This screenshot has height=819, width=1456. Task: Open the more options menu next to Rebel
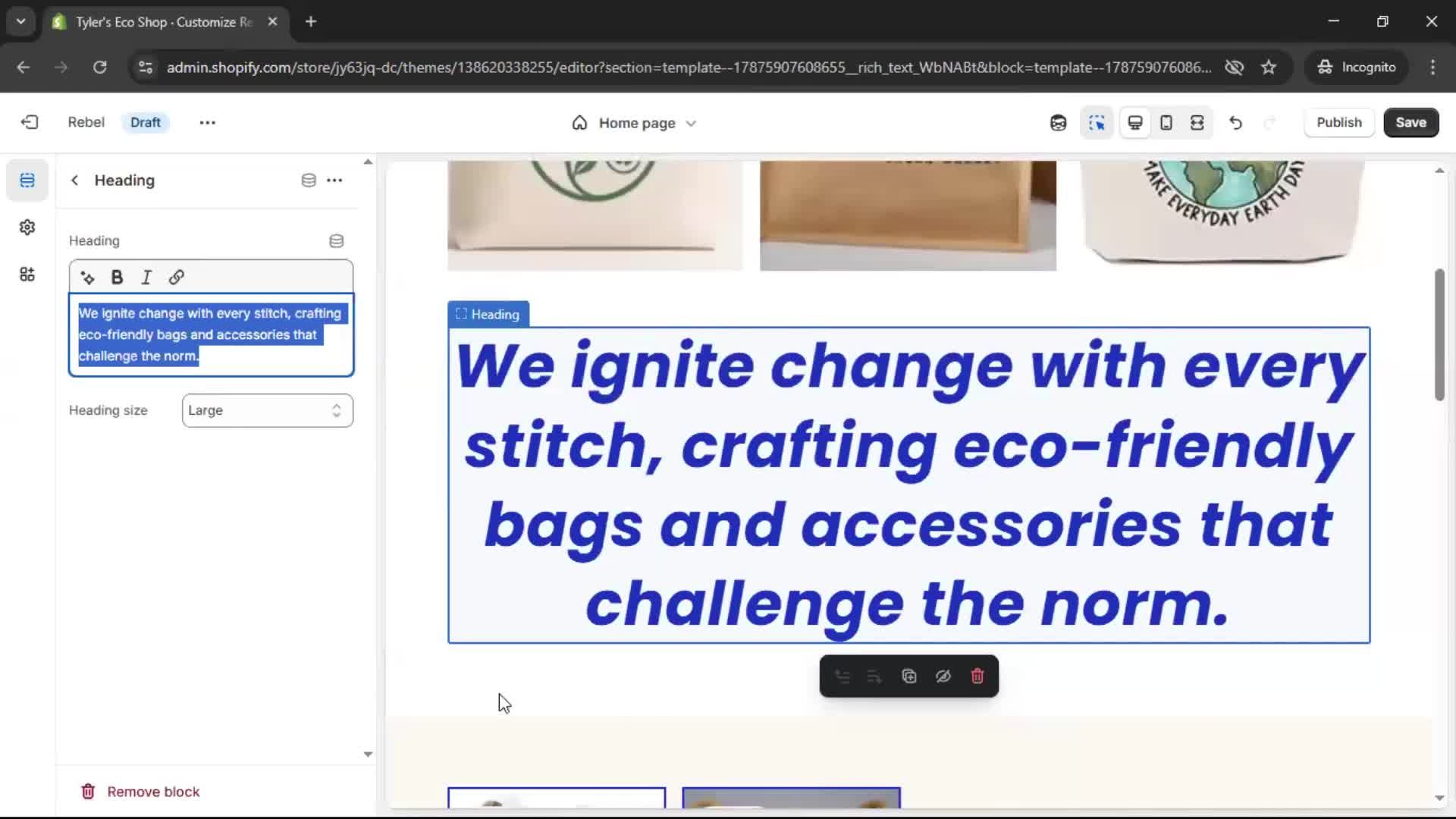[206, 122]
